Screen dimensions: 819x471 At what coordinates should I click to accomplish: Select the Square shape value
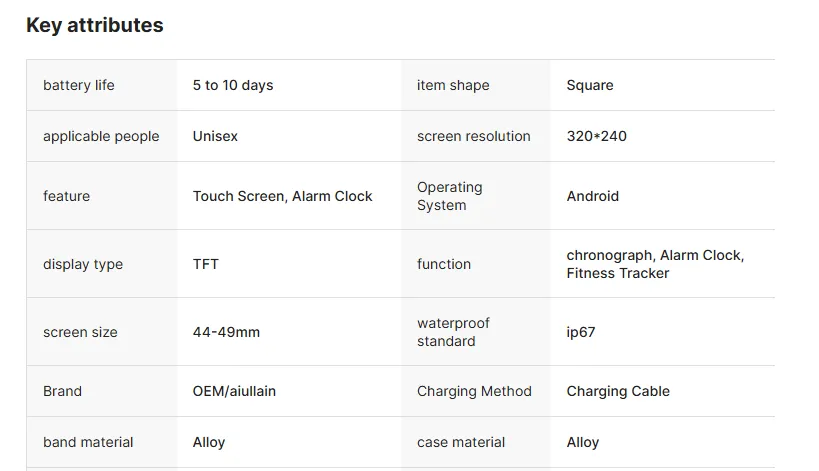coord(590,85)
